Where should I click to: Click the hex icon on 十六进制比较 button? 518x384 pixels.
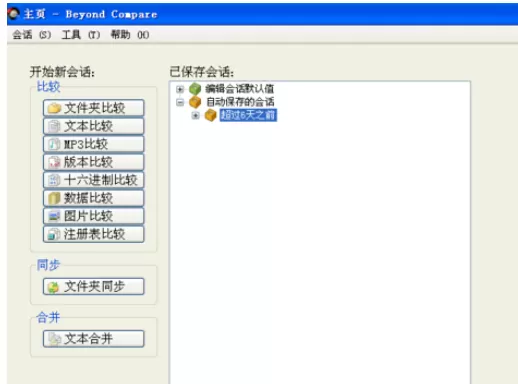coord(54,180)
